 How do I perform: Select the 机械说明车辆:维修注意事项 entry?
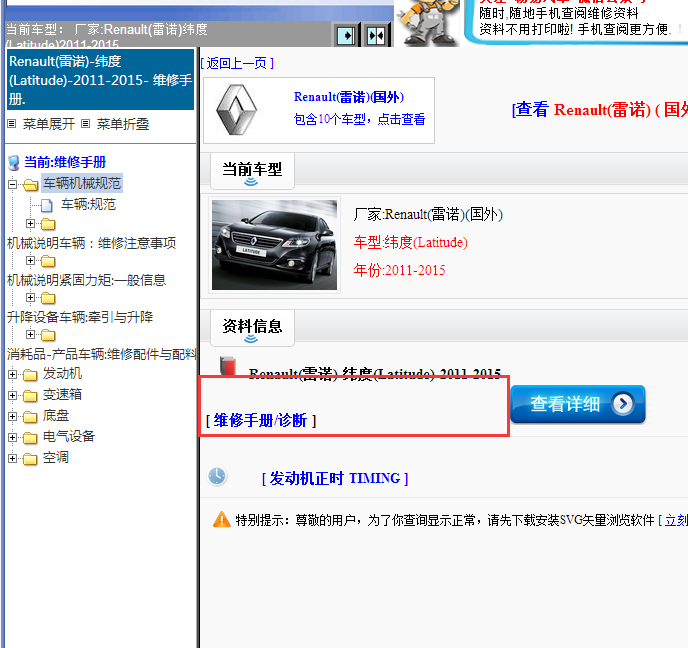point(91,243)
